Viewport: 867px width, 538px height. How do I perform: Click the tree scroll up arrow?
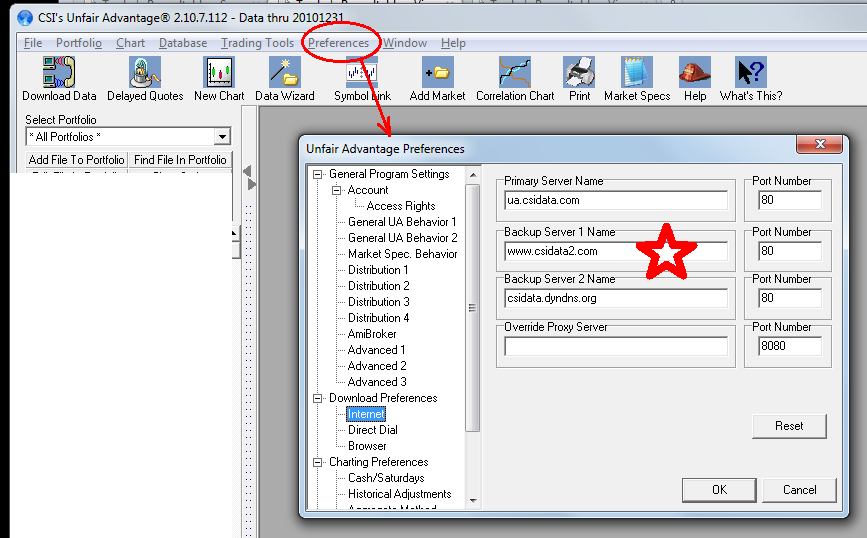[473, 175]
